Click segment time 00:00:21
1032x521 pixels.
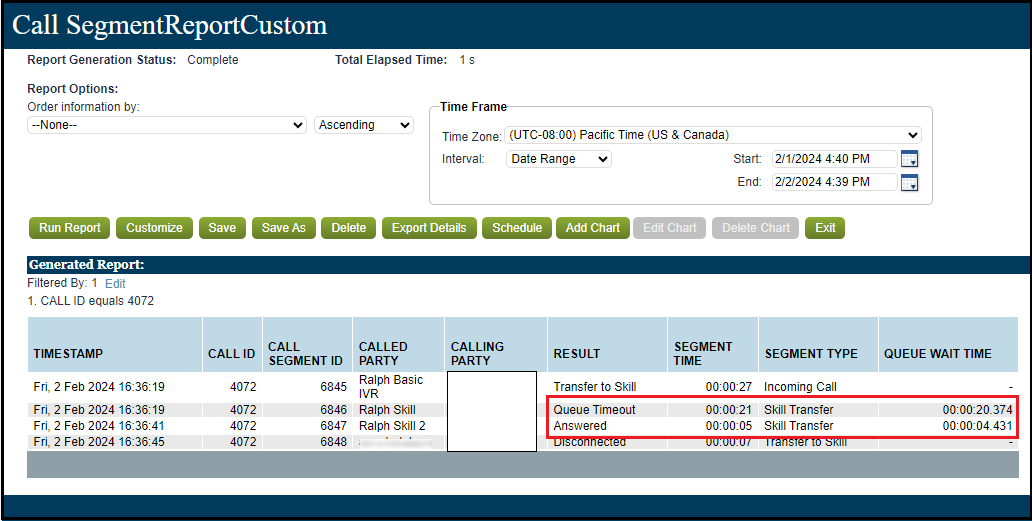pyautogui.click(x=729, y=410)
